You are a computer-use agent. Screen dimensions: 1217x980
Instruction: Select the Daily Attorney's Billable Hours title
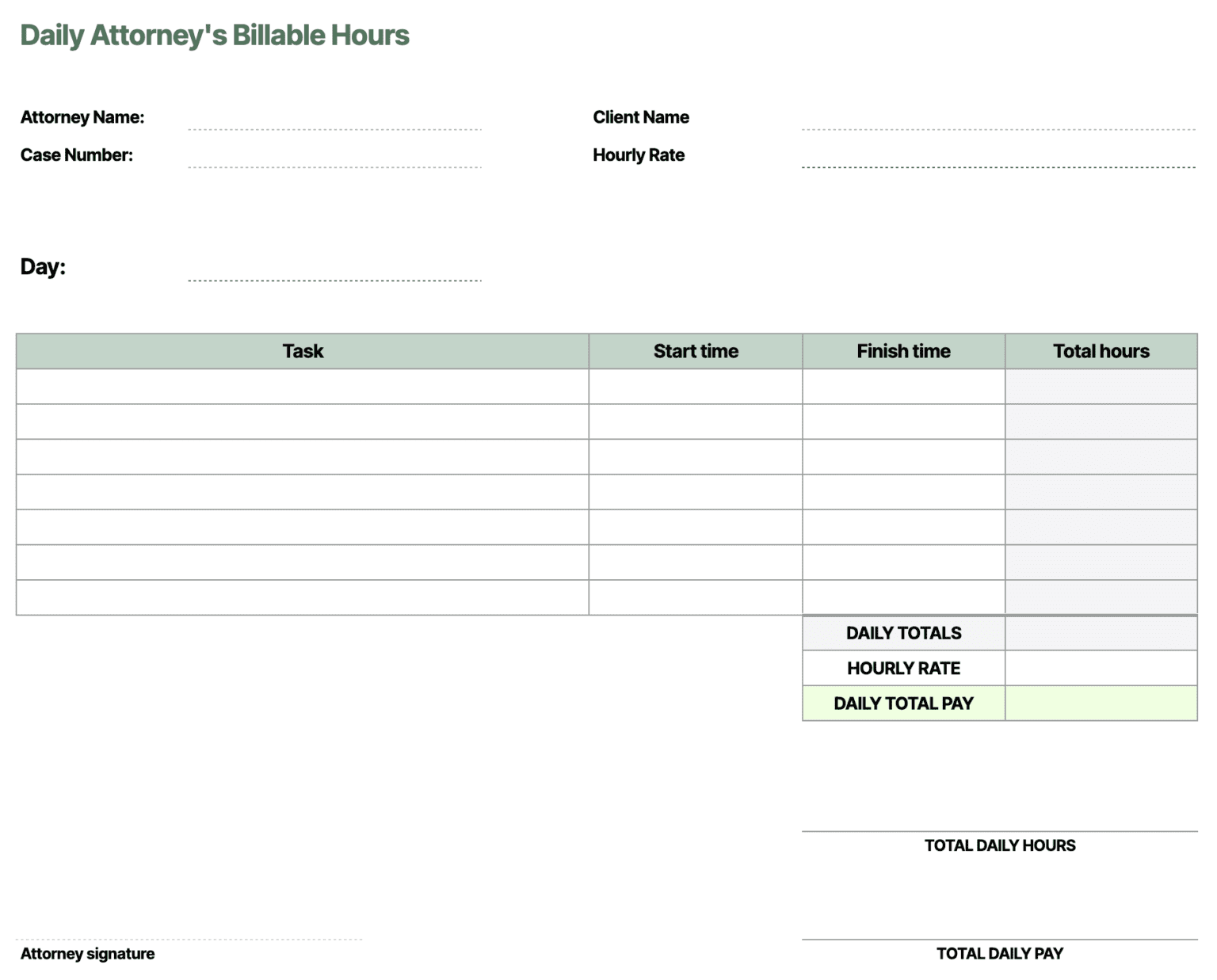[215, 35]
